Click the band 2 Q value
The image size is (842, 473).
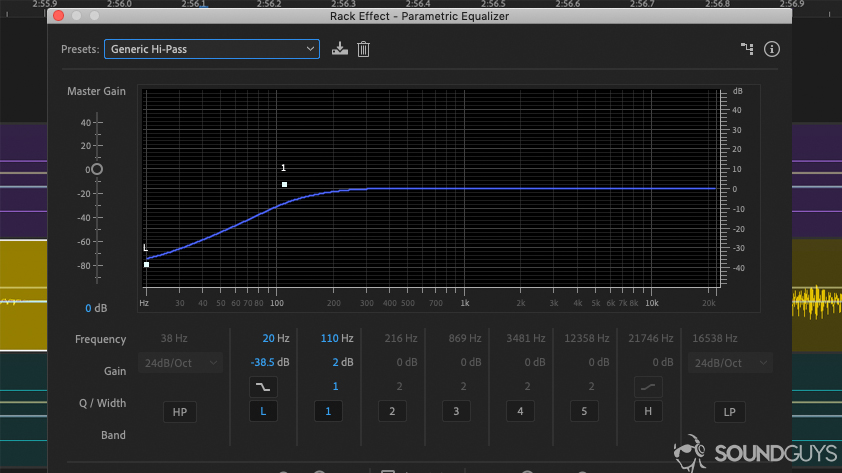(x=399, y=386)
